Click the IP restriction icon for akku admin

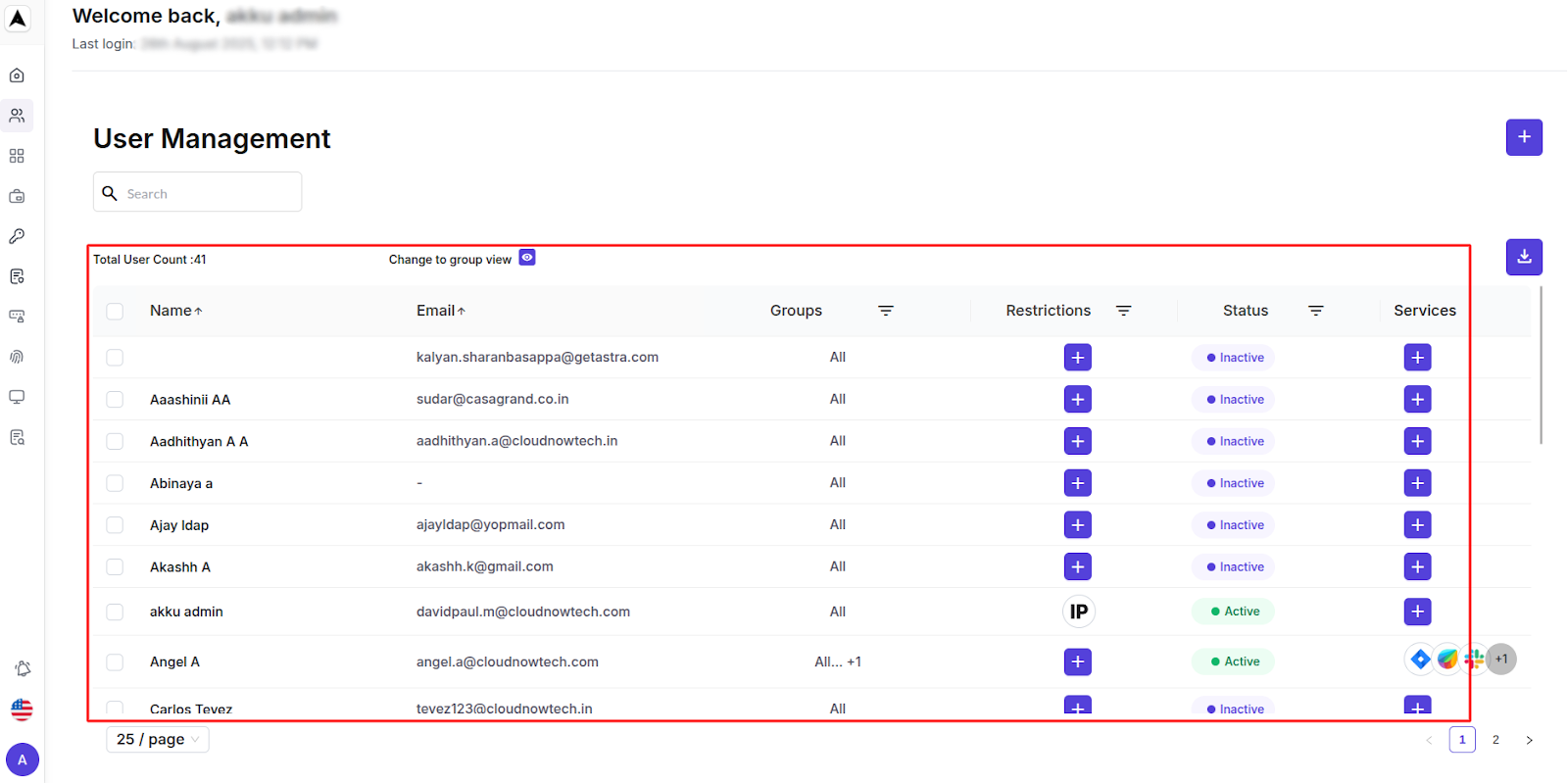click(x=1079, y=612)
